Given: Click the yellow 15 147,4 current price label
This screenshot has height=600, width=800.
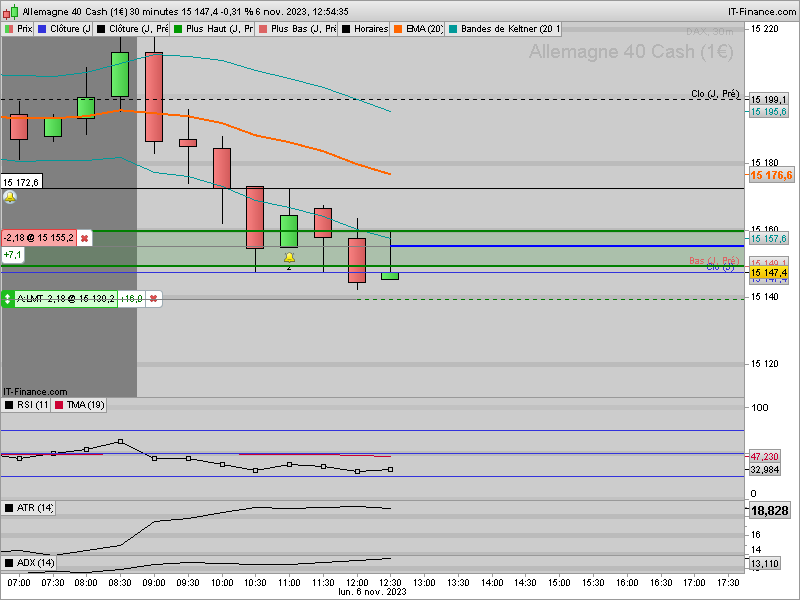Looking at the screenshot, I should (768, 273).
